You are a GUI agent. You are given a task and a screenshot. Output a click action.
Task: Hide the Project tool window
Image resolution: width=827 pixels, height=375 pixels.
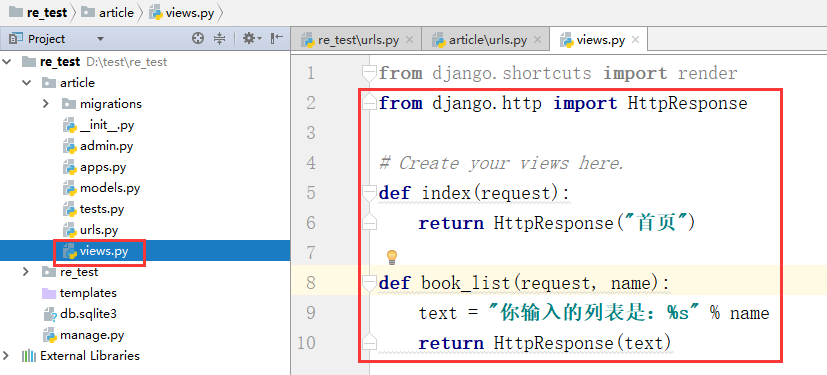[x=276, y=39]
